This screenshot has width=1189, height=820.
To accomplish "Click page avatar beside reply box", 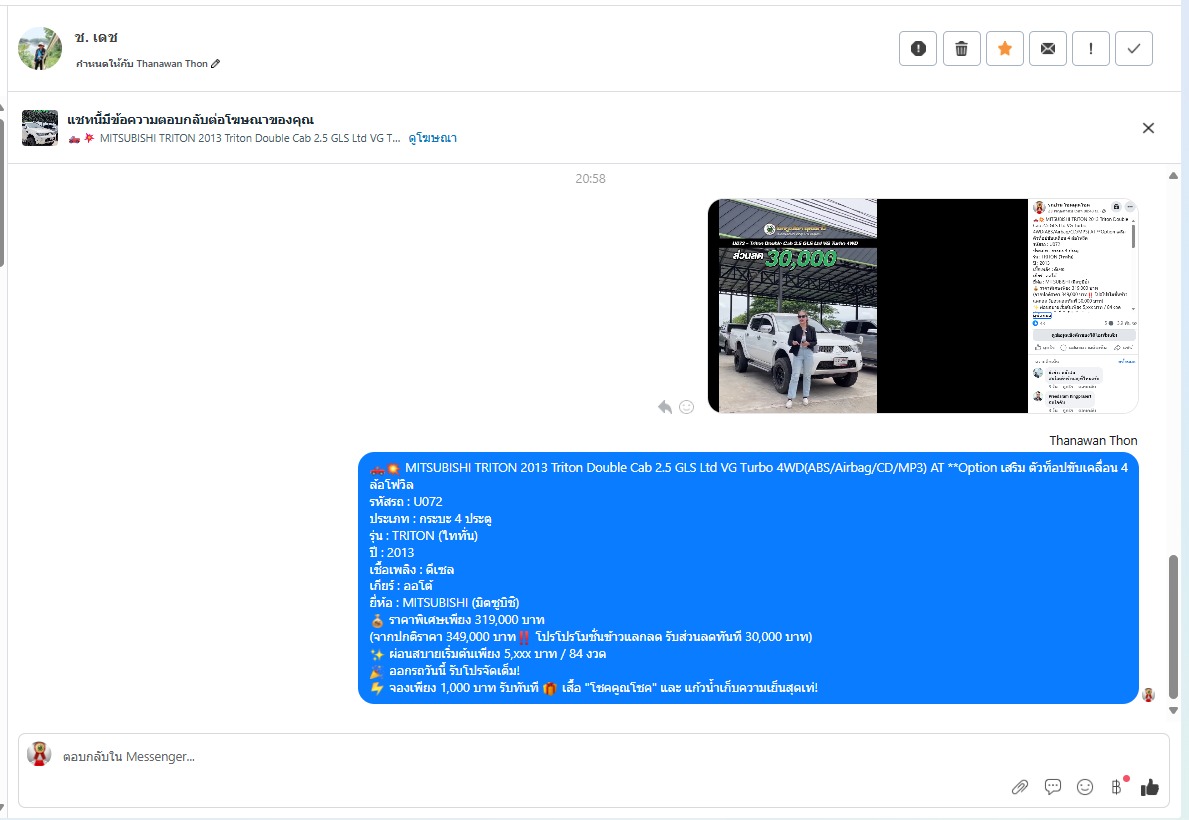I will [39, 754].
